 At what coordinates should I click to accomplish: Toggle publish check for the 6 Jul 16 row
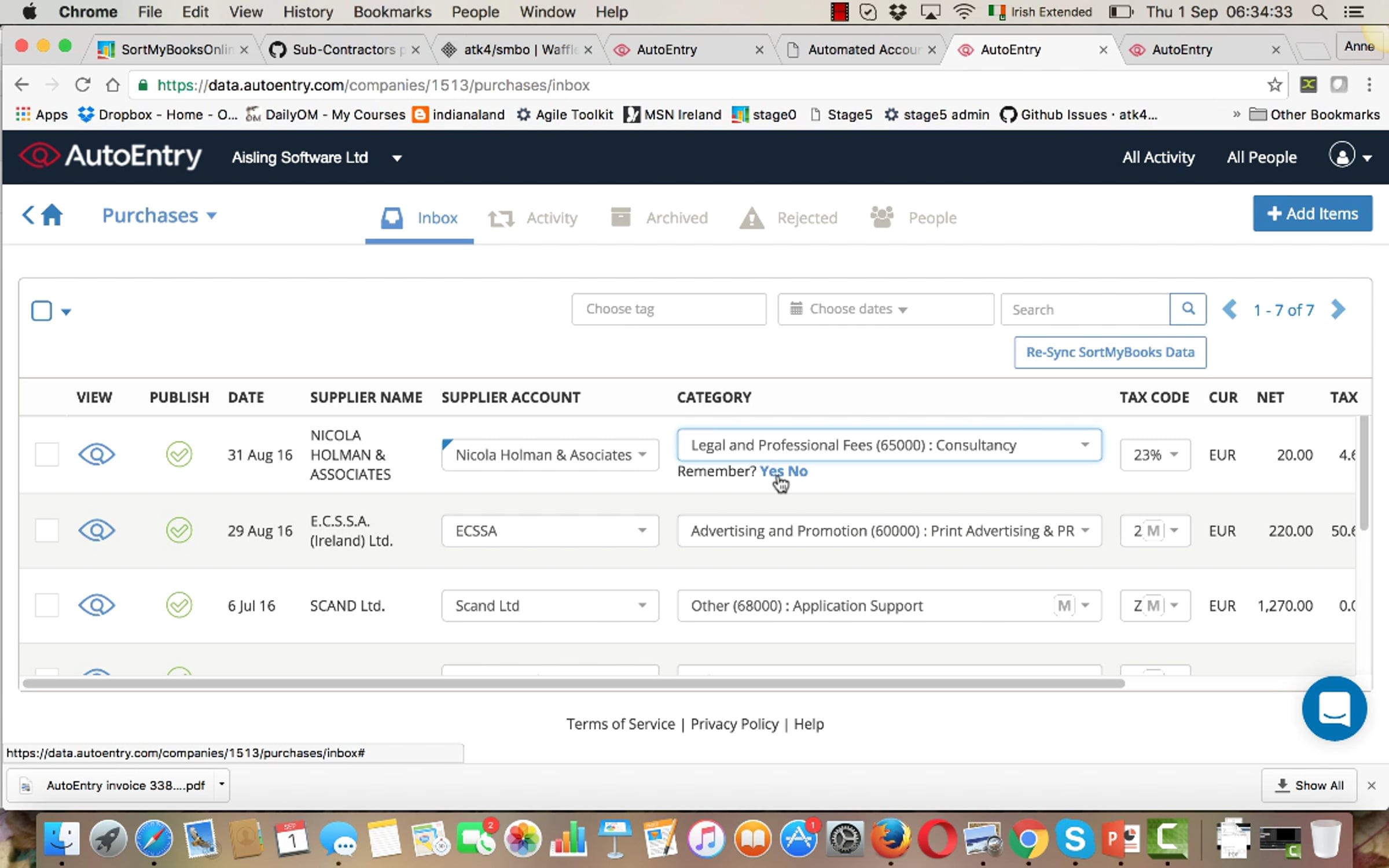coord(179,605)
